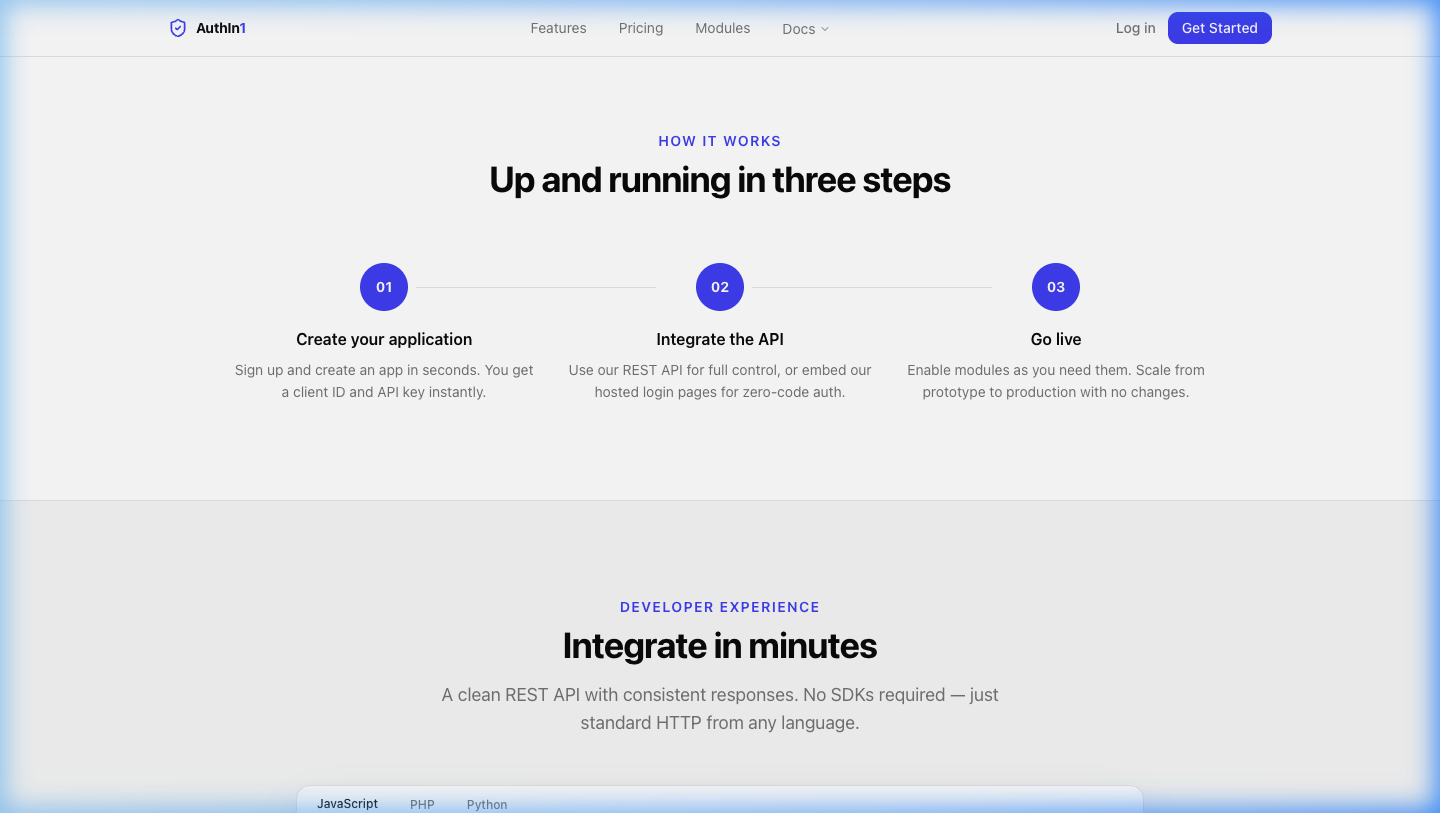The width and height of the screenshot is (1440, 813).
Task: Click the Get Started button
Action: click(x=1220, y=28)
